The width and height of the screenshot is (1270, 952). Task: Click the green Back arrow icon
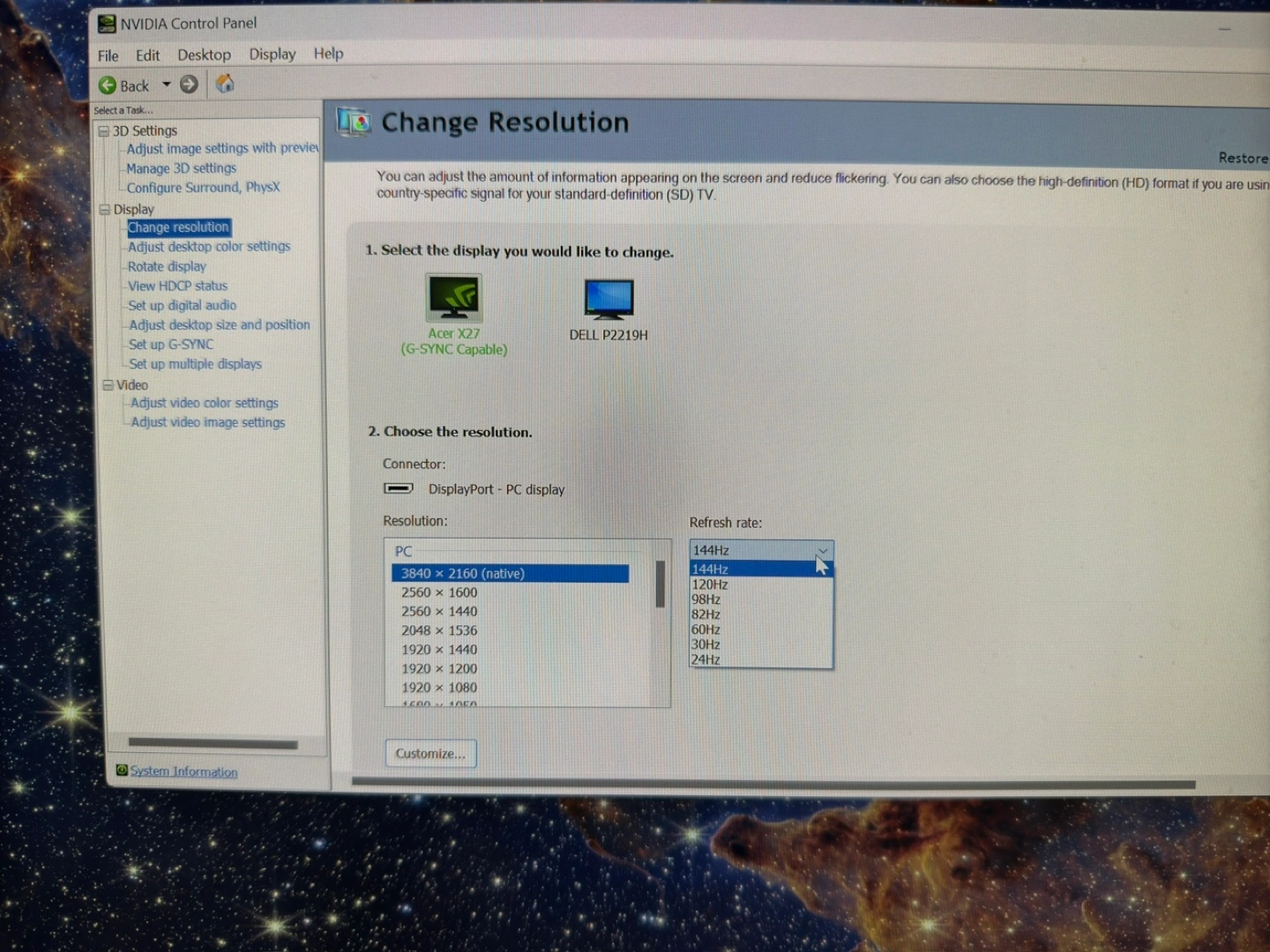point(108,86)
